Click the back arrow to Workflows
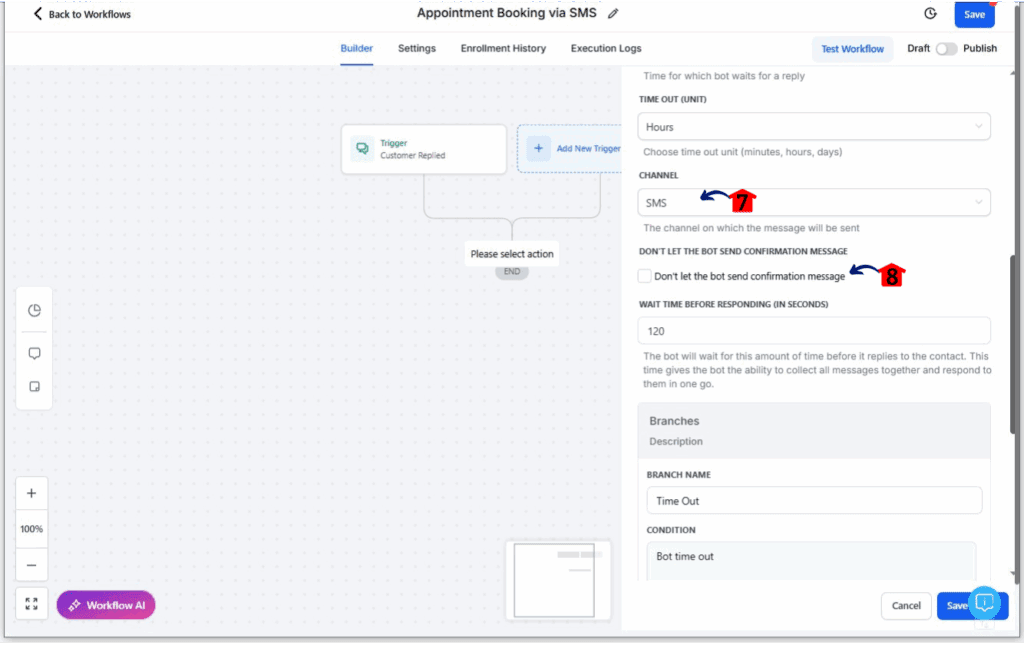The image size is (1024, 645). tap(38, 14)
